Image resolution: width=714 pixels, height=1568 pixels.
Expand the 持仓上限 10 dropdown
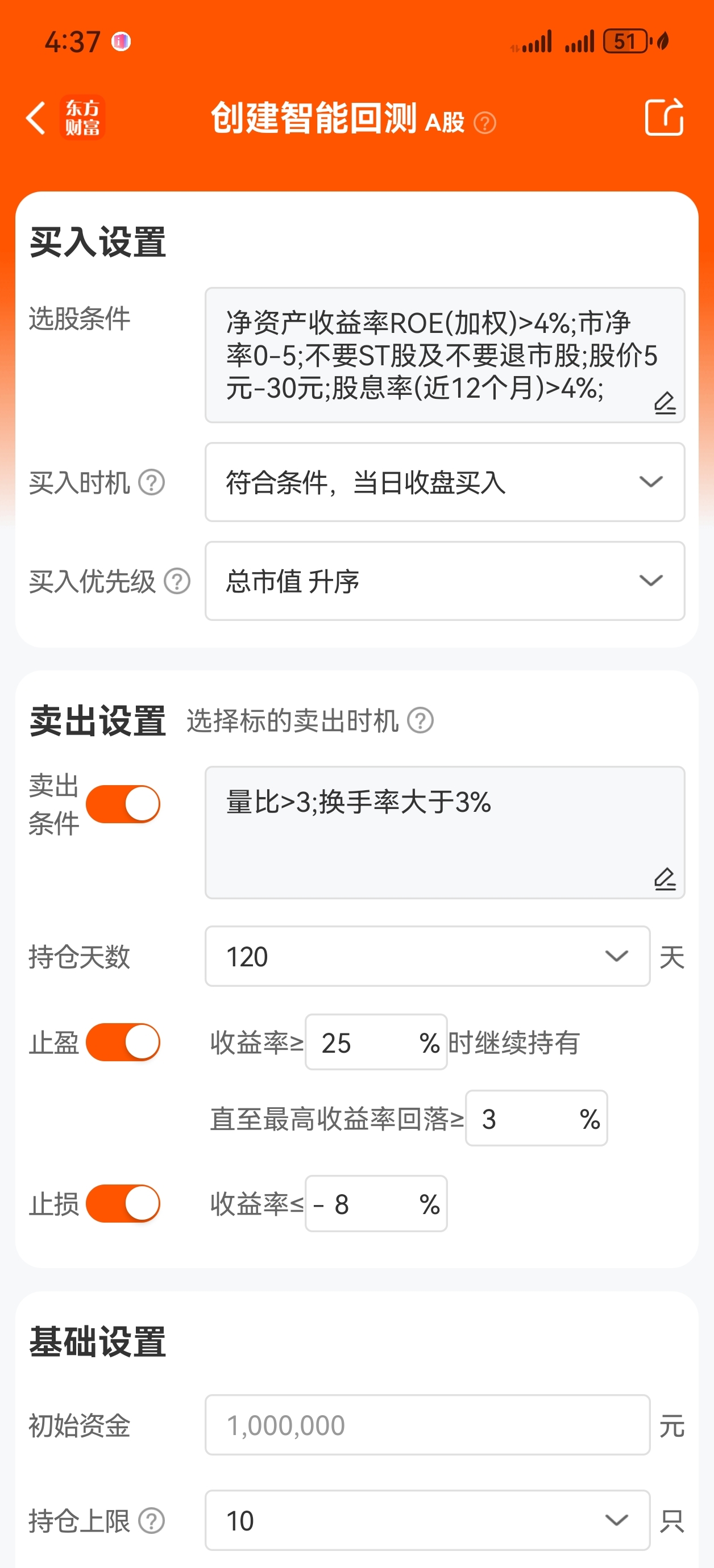click(427, 1520)
